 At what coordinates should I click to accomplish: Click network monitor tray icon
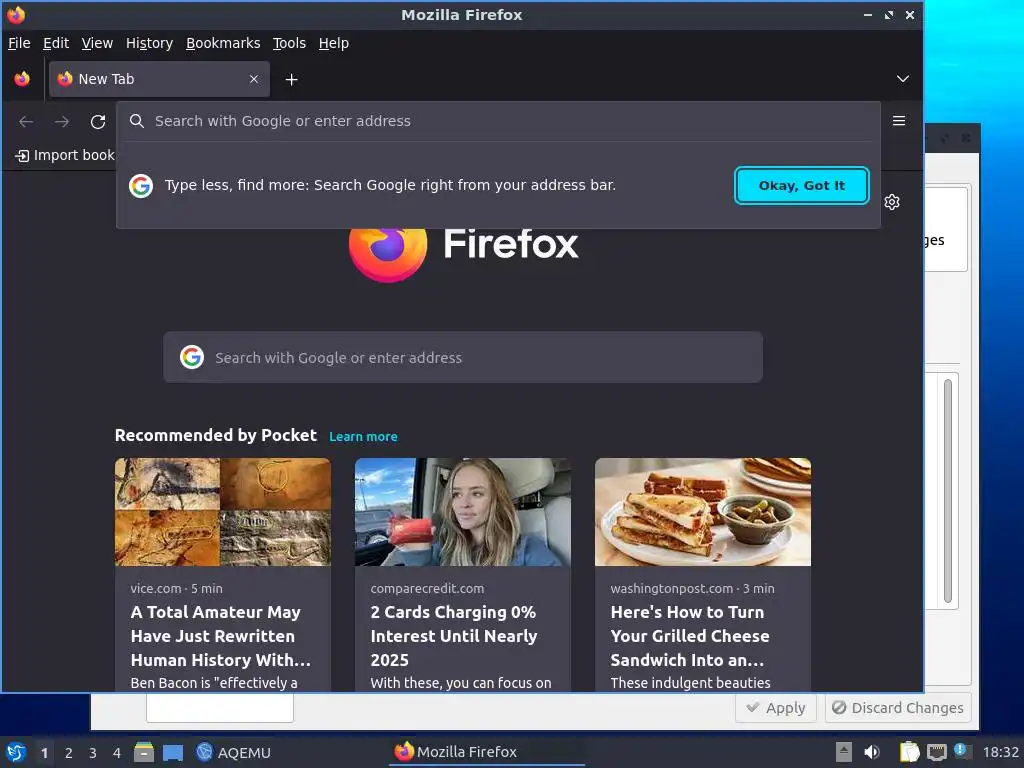pos(936,752)
